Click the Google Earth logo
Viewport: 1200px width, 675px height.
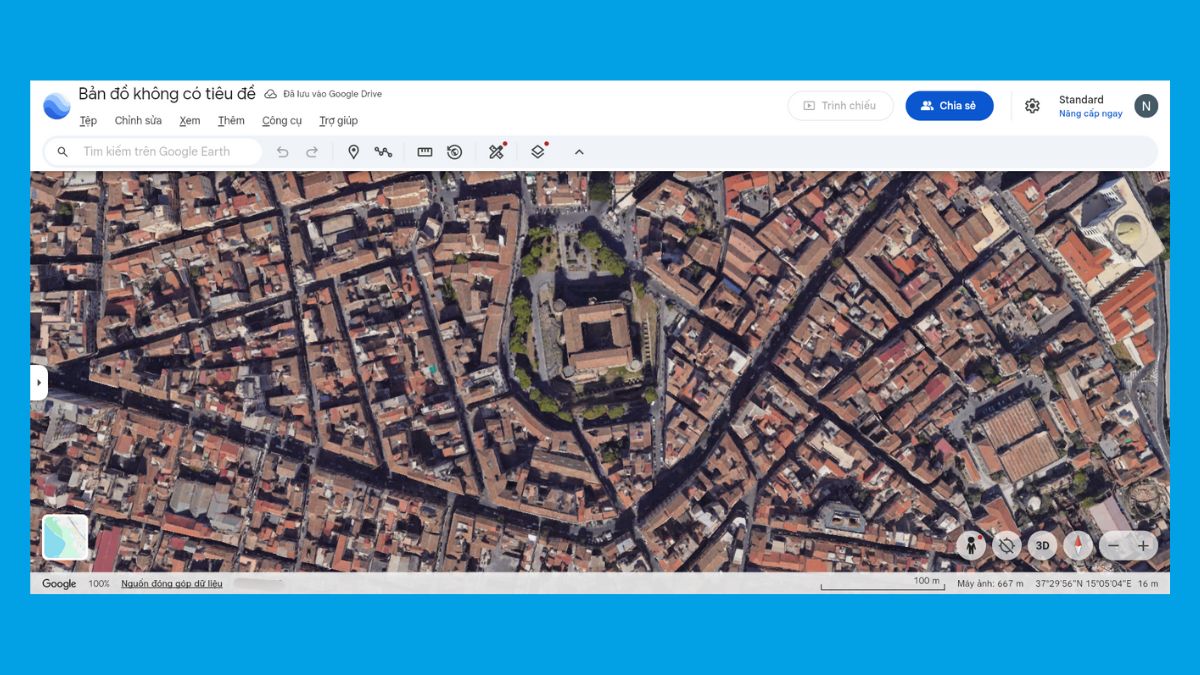point(56,106)
